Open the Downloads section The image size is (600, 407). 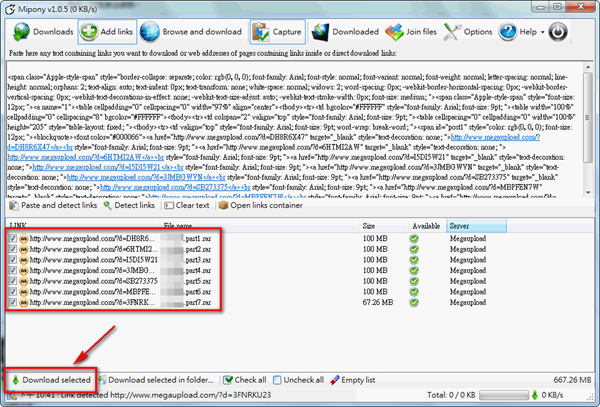pyautogui.click(x=42, y=32)
